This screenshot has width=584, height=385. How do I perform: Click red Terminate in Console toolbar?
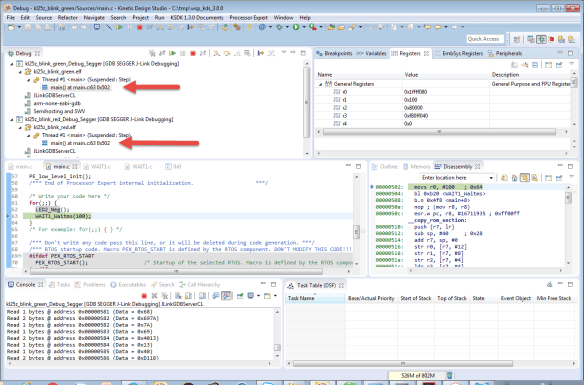coord(144,296)
